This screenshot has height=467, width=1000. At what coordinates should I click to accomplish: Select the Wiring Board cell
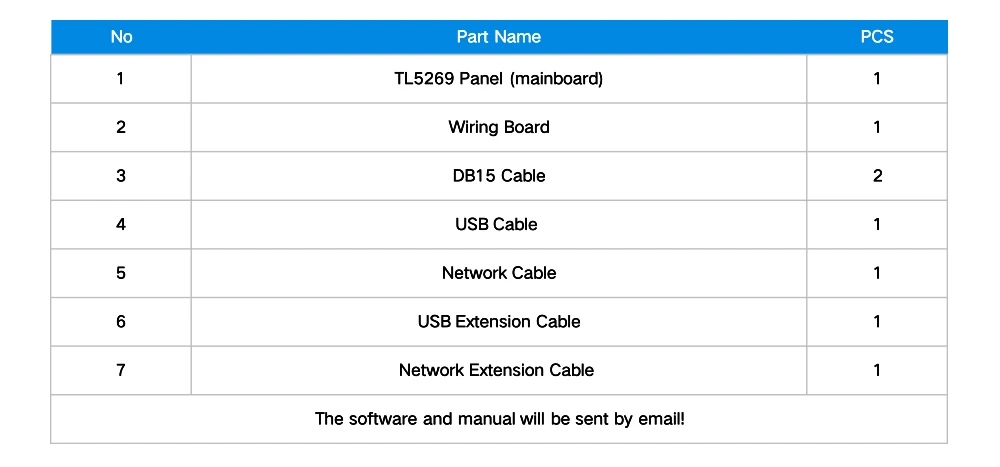pyautogui.click(x=498, y=127)
